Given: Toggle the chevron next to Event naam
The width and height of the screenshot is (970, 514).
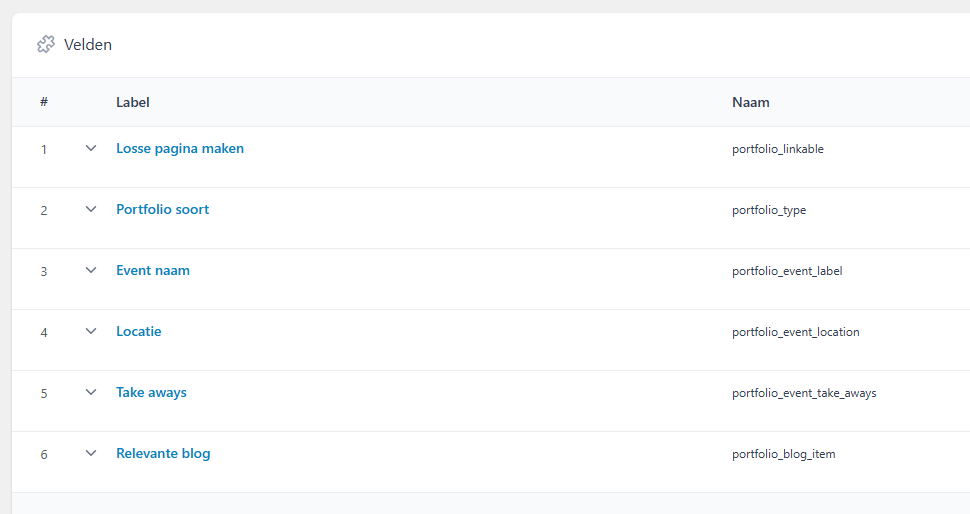Looking at the screenshot, I should pyautogui.click(x=91, y=270).
